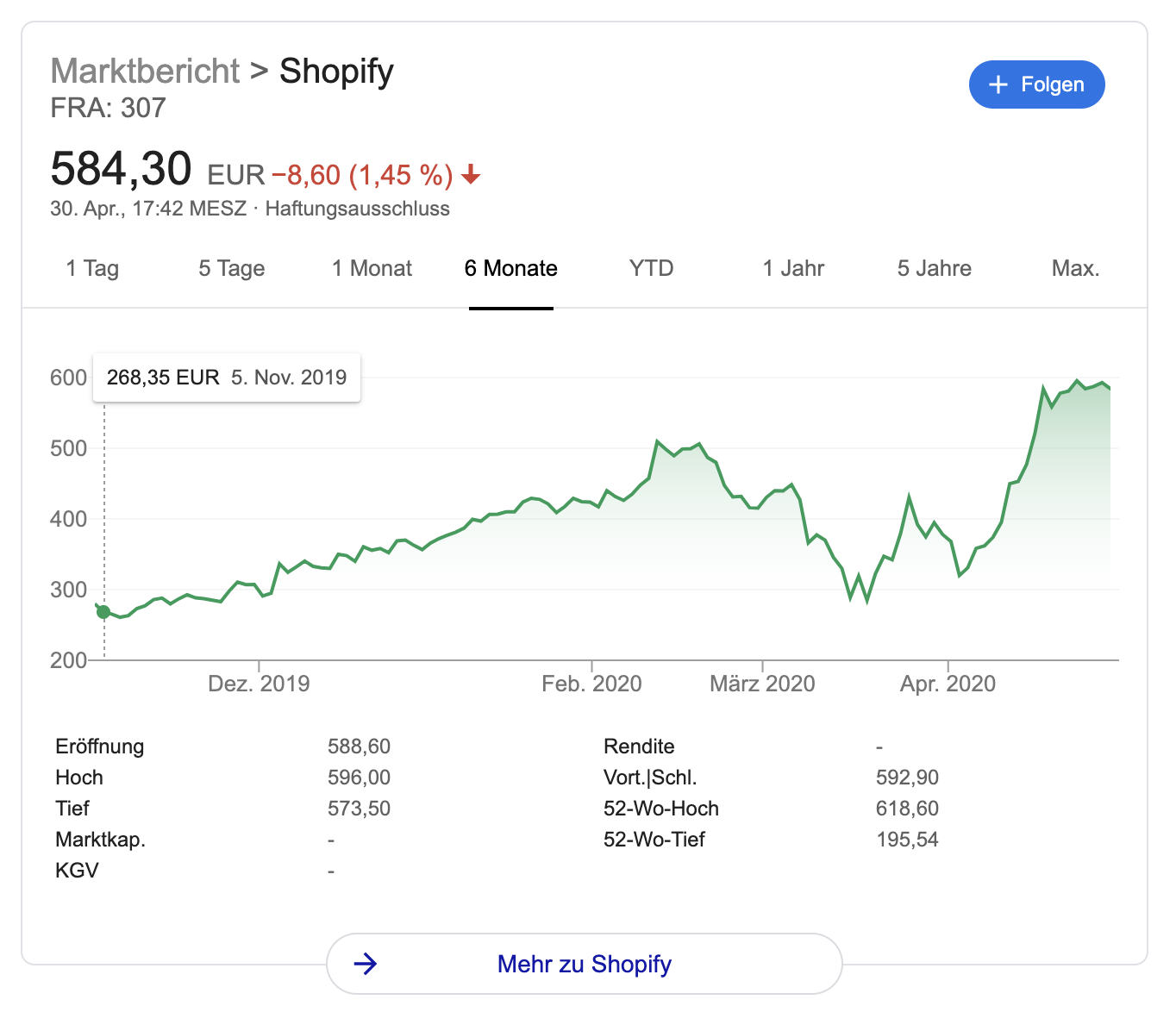Open the Haftungsausschluss disclaimer link

click(x=357, y=209)
